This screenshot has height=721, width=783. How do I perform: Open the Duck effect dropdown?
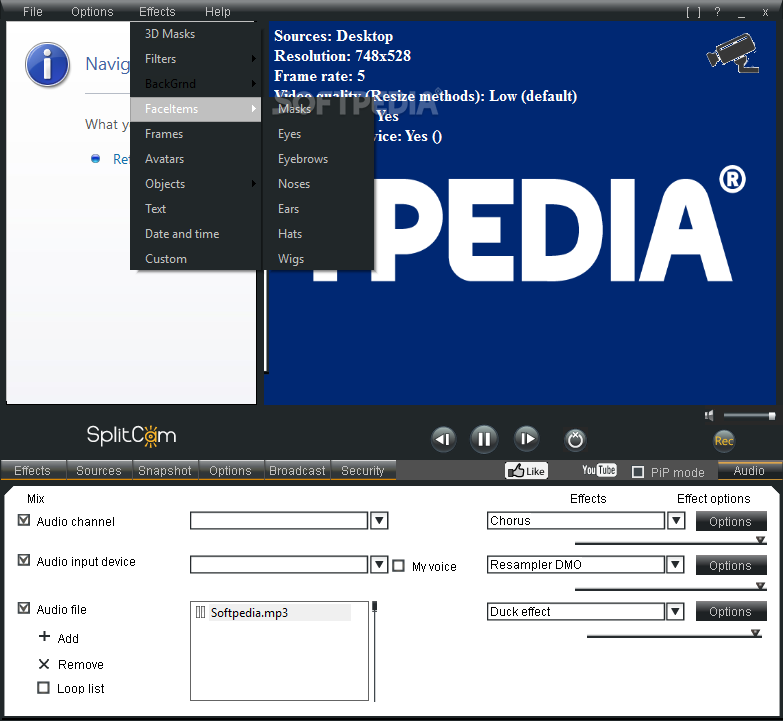coord(676,611)
